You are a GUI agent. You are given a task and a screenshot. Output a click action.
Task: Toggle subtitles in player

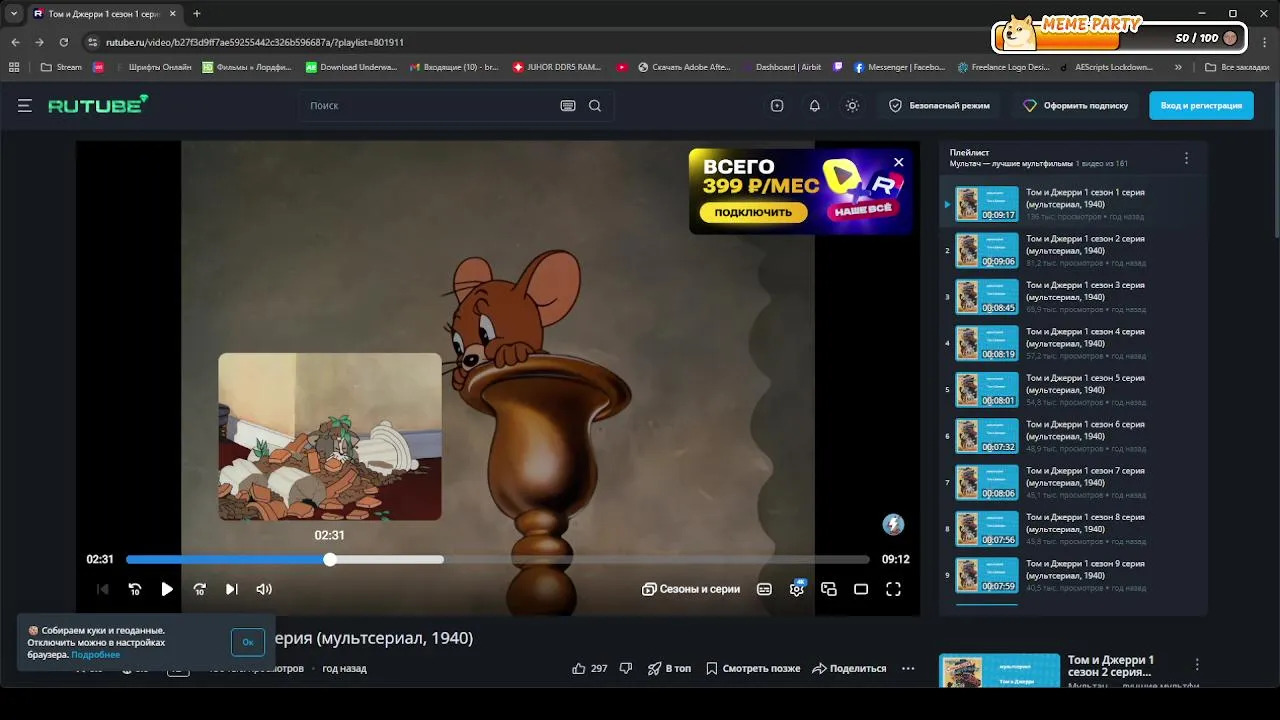coord(764,589)
